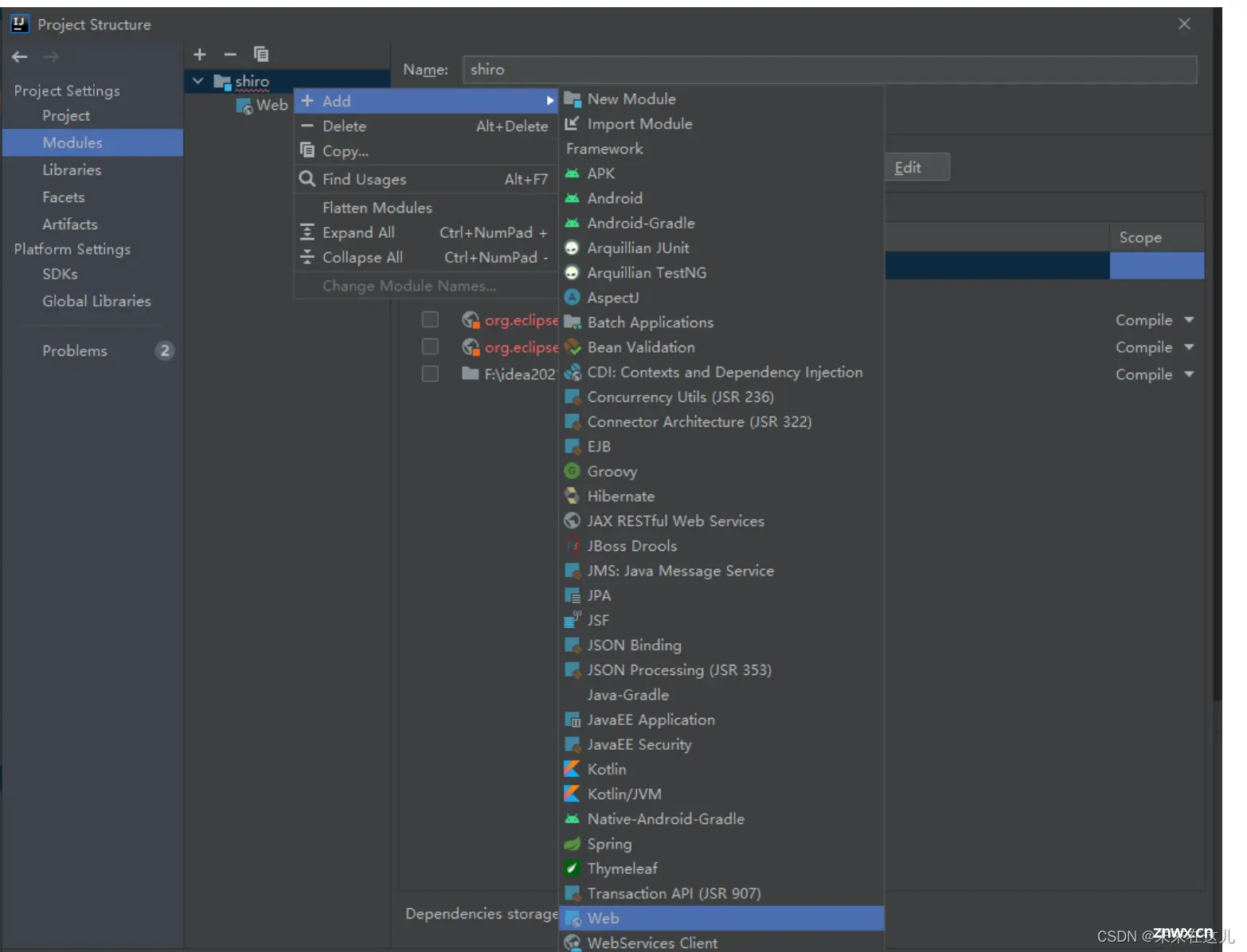The height and width of the screenshot is (952, 1247).
Task: Click the Problems count badge 2
Action: tap(165, 351)
